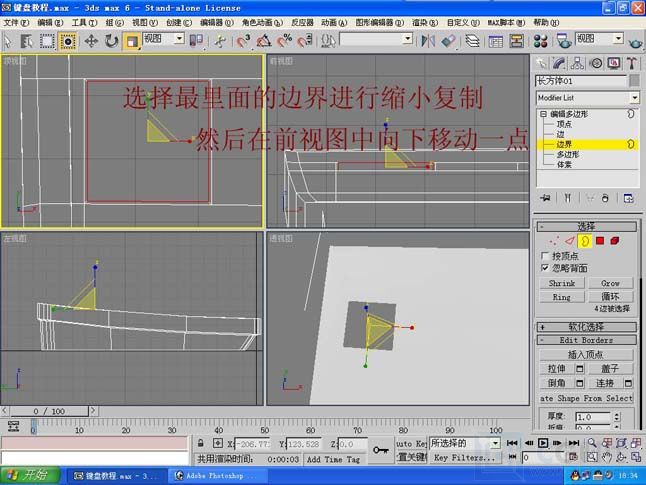
Task: Expand the 软化选择 rollout
Action: point(586,327)
